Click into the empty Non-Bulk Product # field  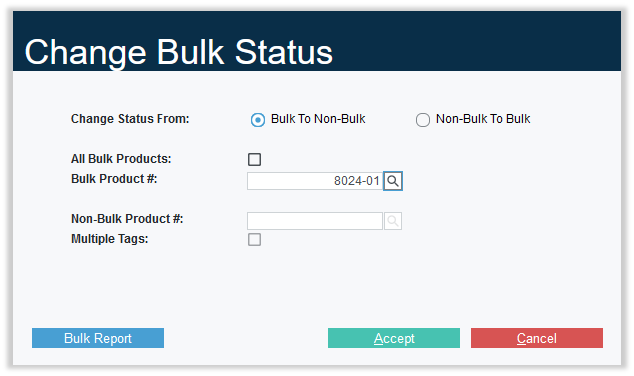pyautogui.click(x=315, y=221)
